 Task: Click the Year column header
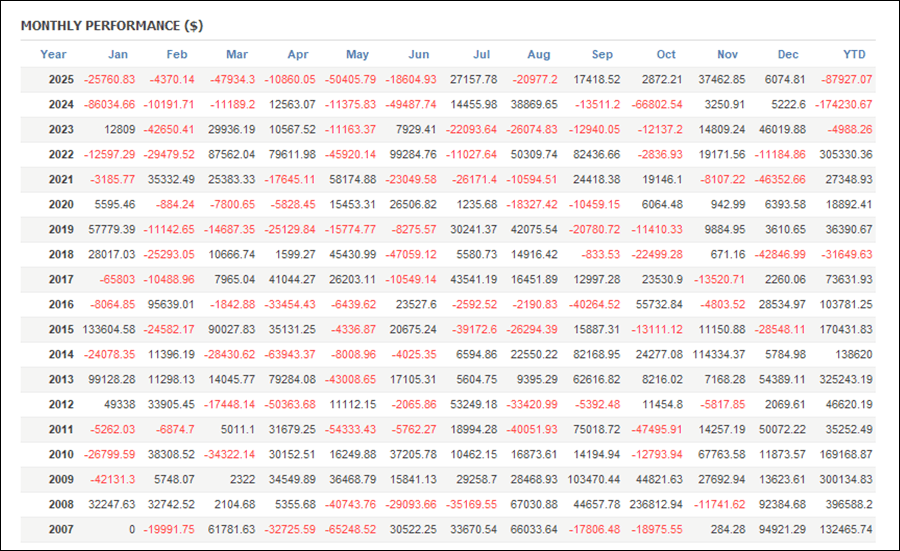click(x=54, y=54)
